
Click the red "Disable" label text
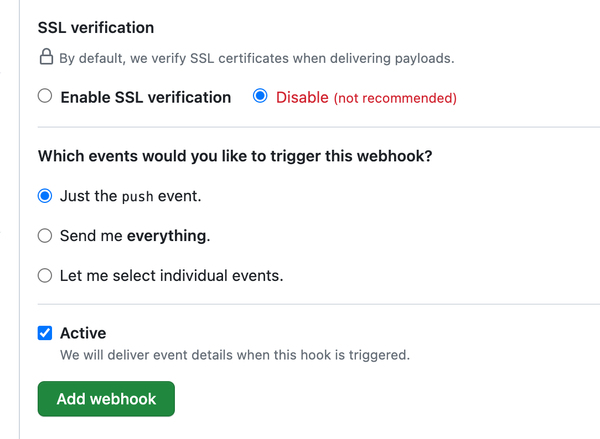coord(301,97)
